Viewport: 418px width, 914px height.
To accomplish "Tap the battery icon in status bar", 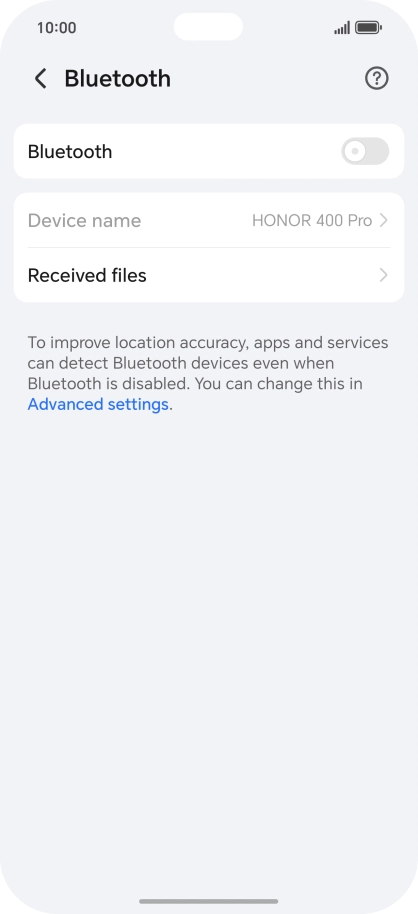I will point(368,27).
